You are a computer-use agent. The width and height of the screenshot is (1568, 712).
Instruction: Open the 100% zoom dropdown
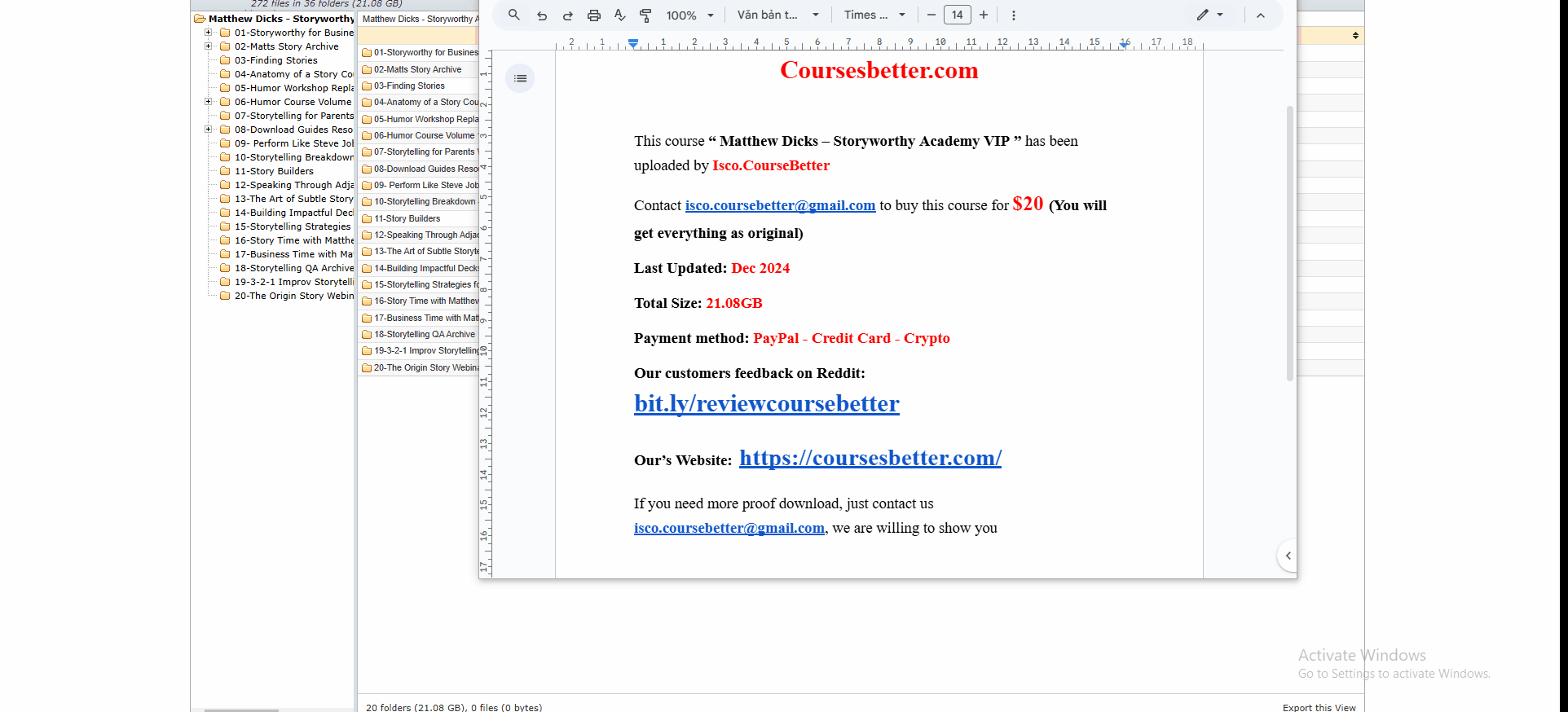tap(689, 15)
